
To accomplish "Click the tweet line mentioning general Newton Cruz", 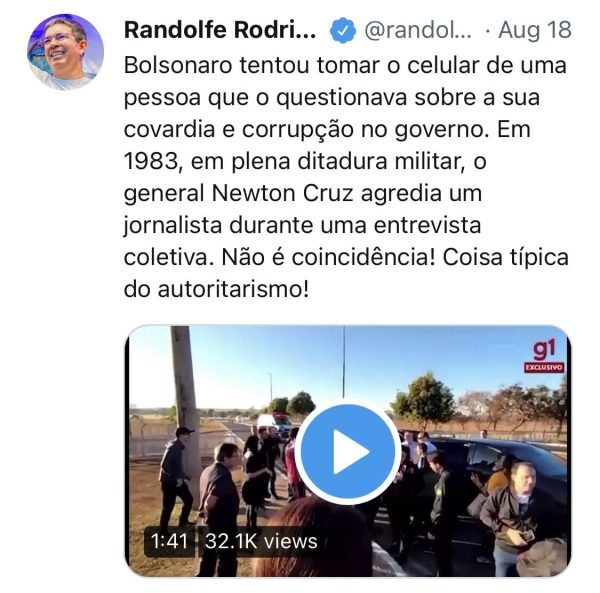I will (x=303, y=193).
